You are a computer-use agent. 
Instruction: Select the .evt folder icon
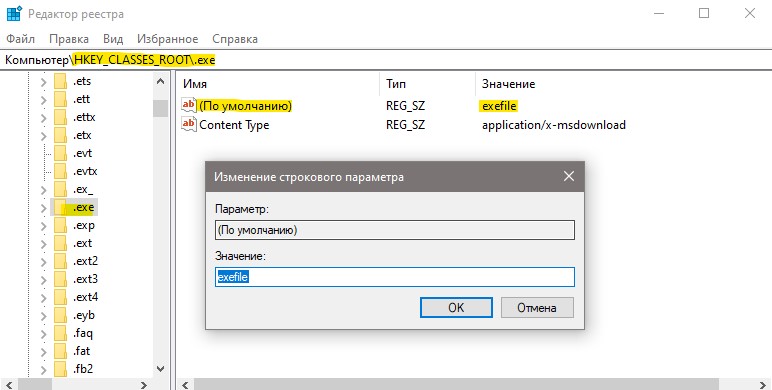pyautogui.click(x=60, y=153)
